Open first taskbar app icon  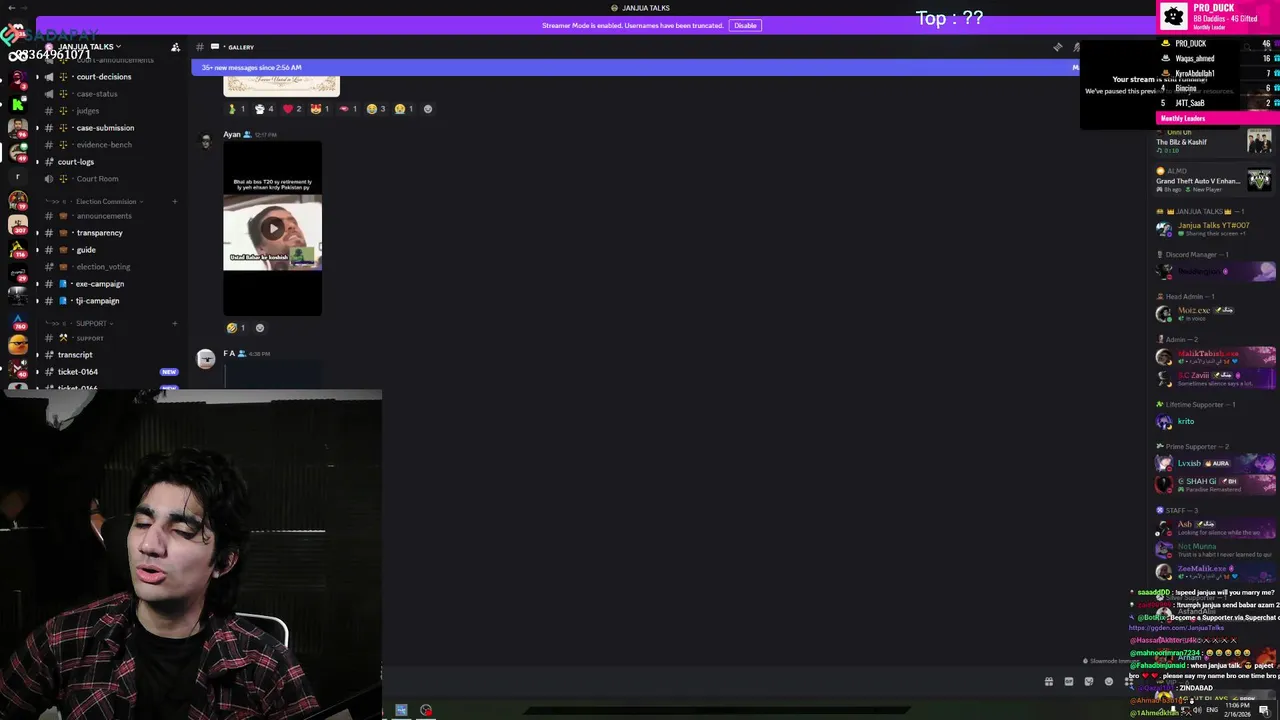click(401, 710)
